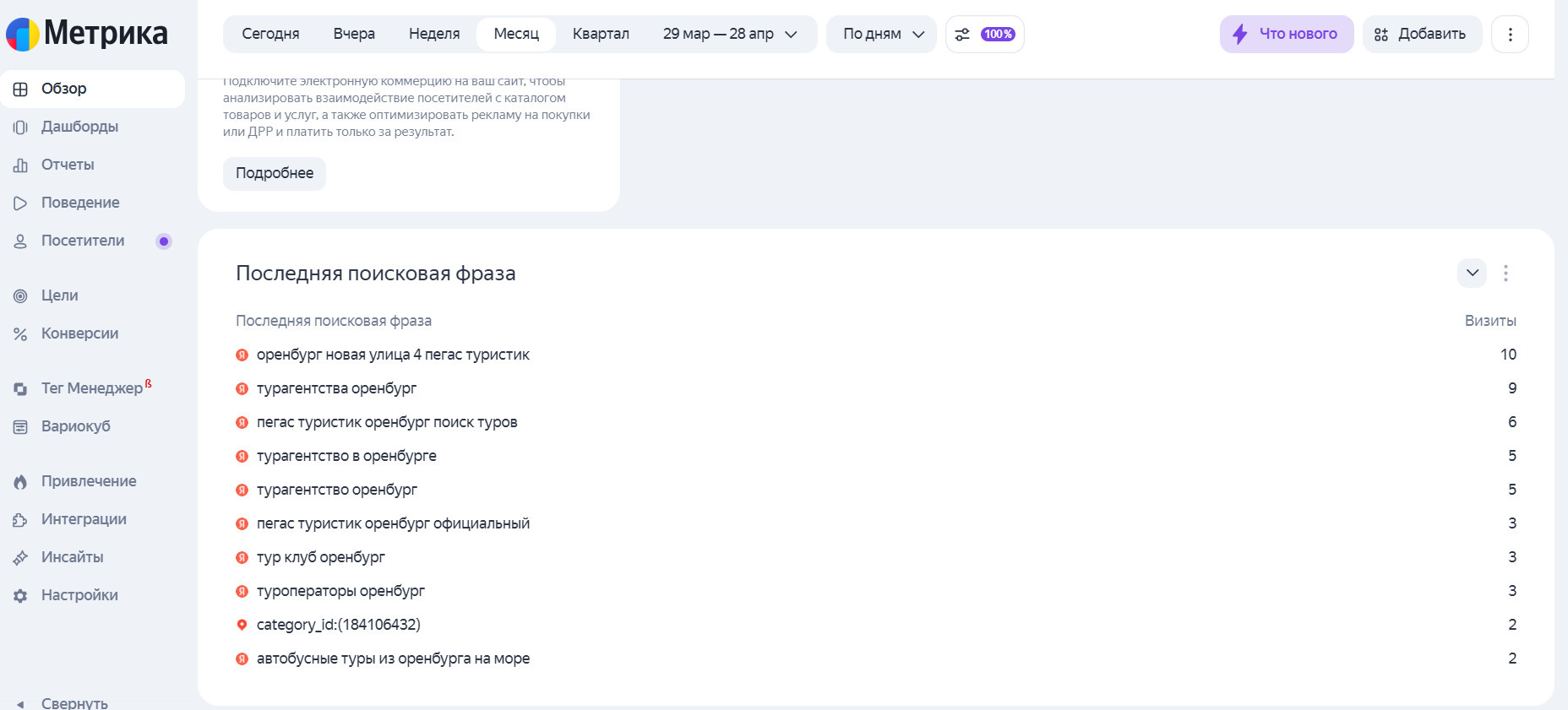Click the Добавить widget button
This screenshot has height=710, width=1568.
(x=1422, y=35)
